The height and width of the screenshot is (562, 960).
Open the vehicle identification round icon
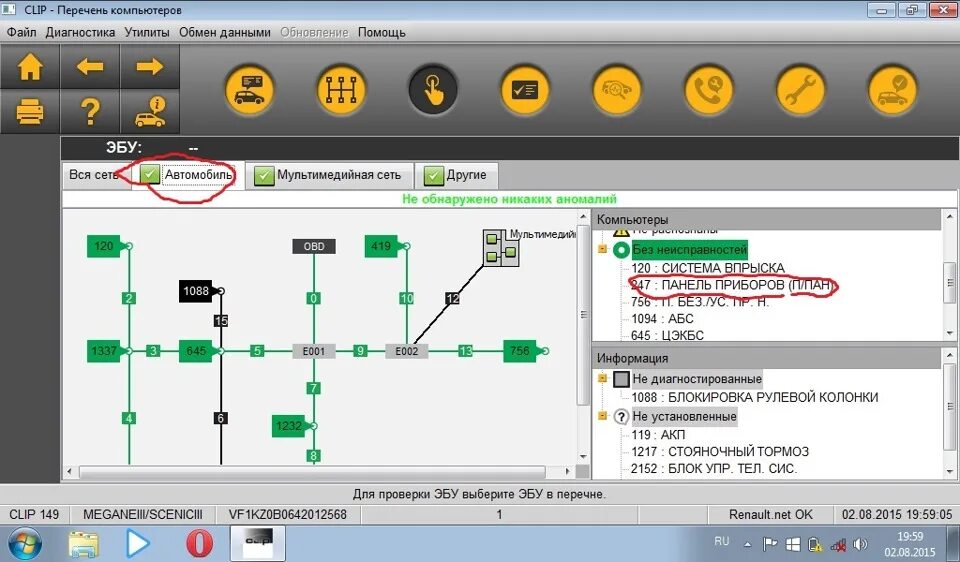coord(249,90)
